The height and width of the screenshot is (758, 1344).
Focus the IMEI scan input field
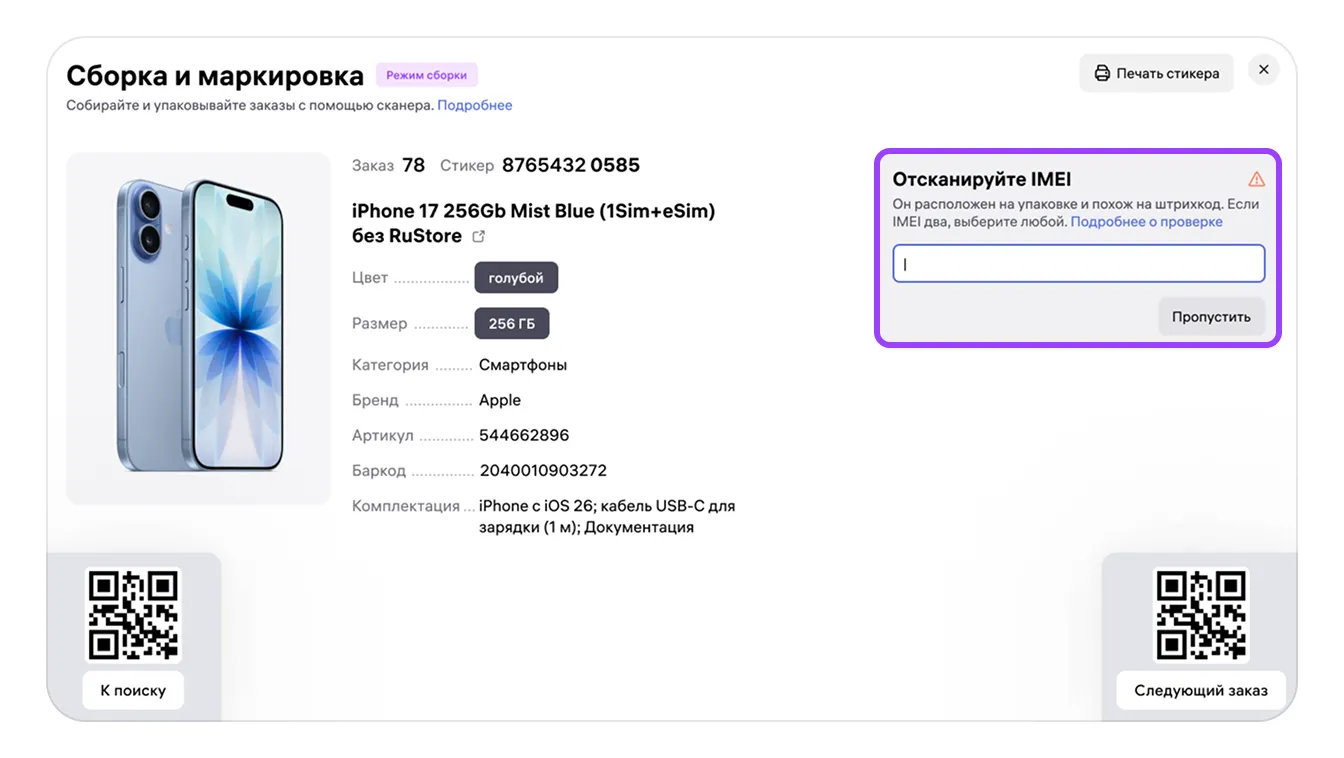(1079, 264)
